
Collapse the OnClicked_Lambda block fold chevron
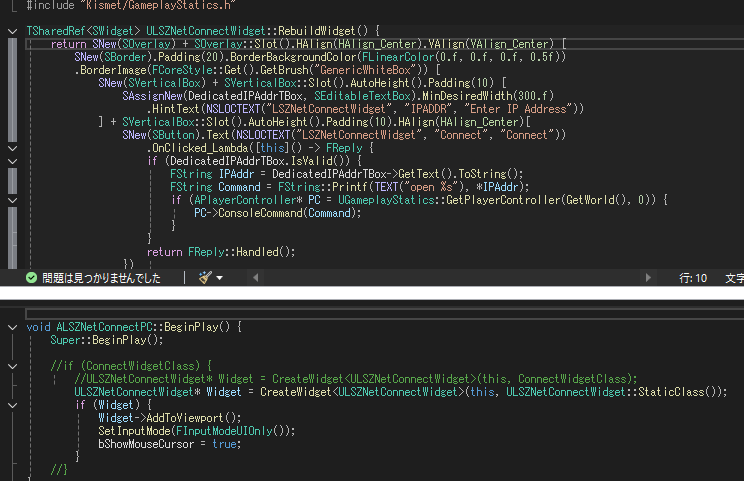[x=13, y=148]
